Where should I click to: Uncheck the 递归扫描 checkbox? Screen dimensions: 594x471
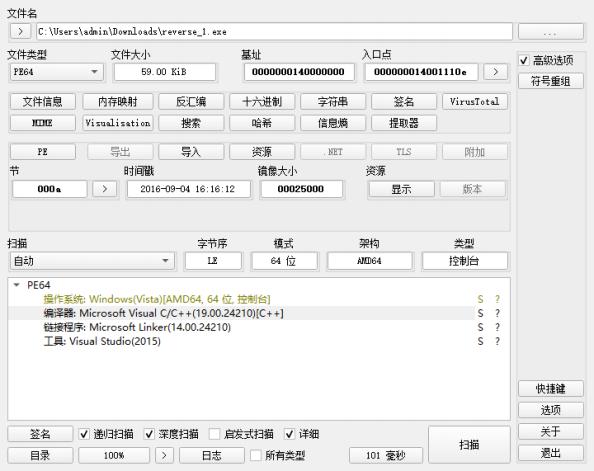point(84,434)
